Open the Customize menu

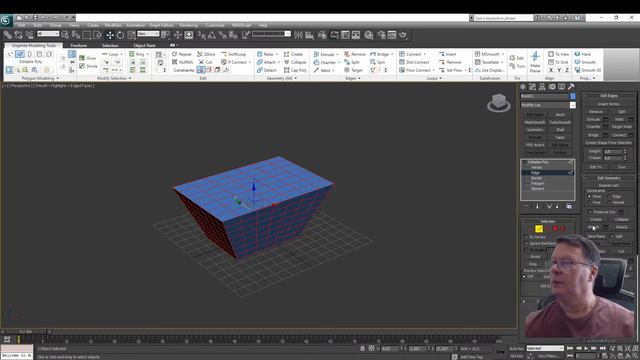215,25
